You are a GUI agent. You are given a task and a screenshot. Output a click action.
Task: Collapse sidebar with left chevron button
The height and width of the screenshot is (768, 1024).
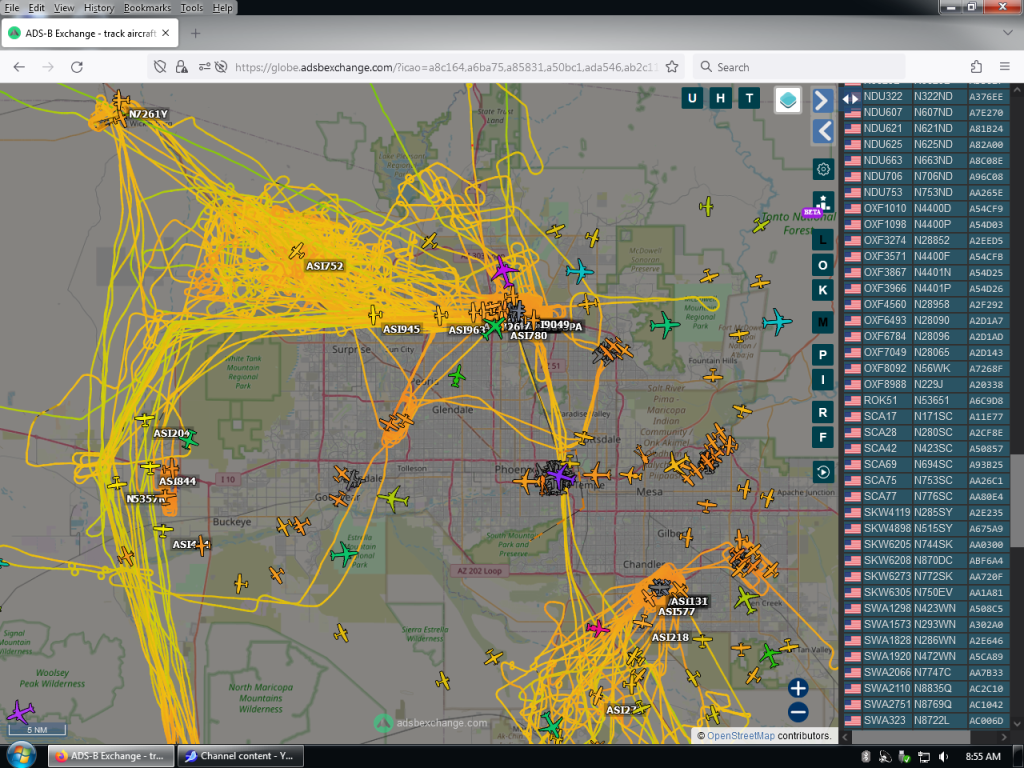coord(823,131)
